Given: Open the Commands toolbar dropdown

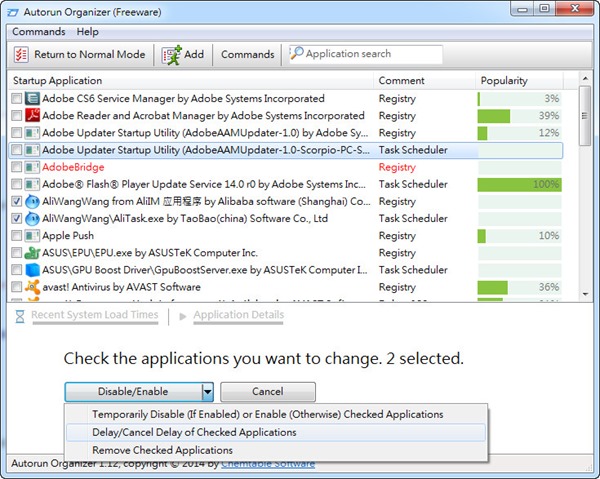Looking at the screenshot, I should click(248, 54).
